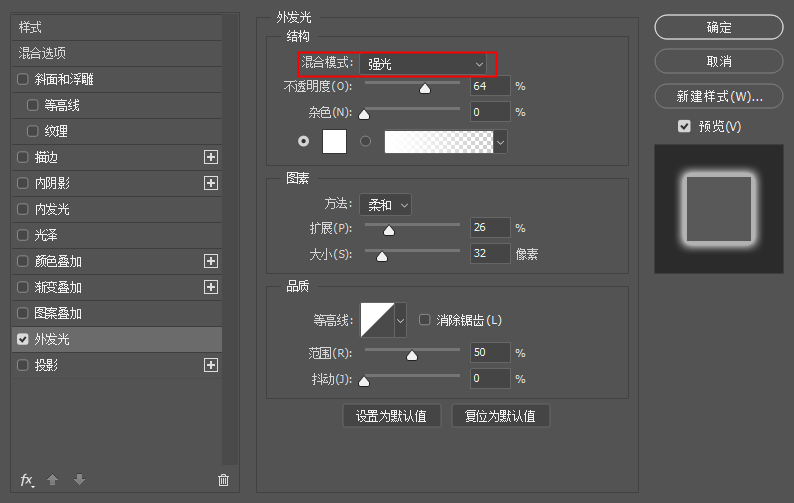This screenshot has height=503, width=794.
Task: Open the white glow color swatch
Action: click(334, 141)
